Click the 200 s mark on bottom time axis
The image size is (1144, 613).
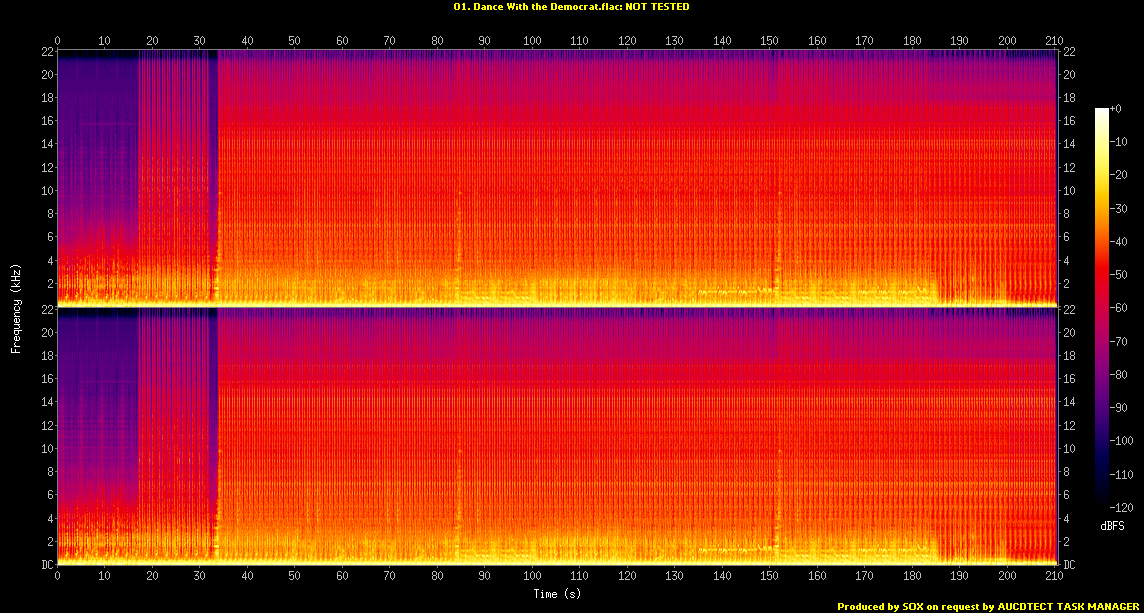[x=1007, y=577]
